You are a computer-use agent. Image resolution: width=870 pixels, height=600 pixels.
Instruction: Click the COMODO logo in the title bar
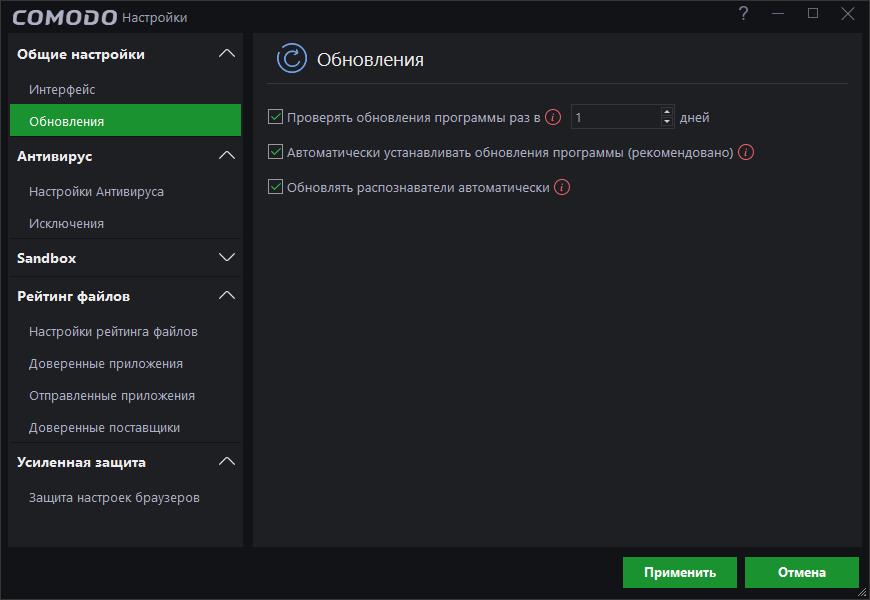coord(63,16)
